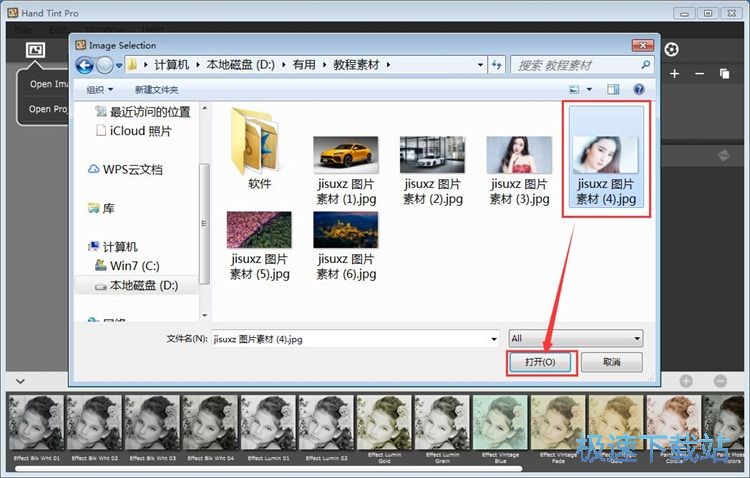Click the minus icon in the right panel
The height and width of the screenshot is (478, 750).
click(x=699, y=74)
